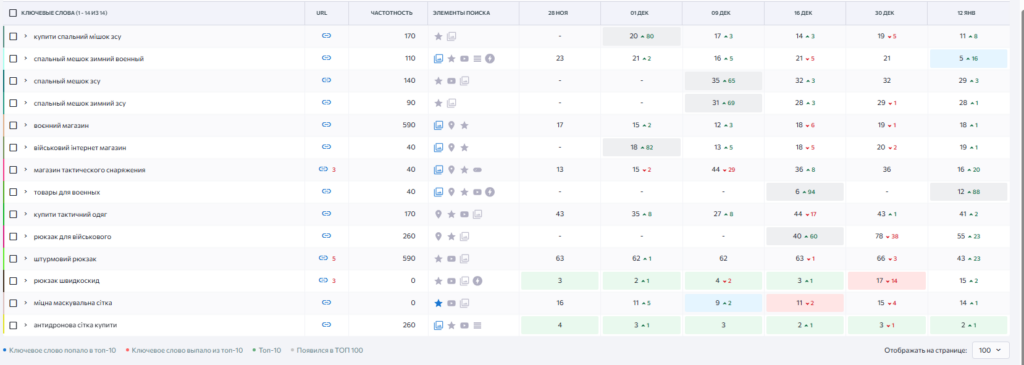The width and height of the screenshot is (1024, 365).
Task: Click images icon in "військовий інтернет магазин" row
Action: point(438,148)
